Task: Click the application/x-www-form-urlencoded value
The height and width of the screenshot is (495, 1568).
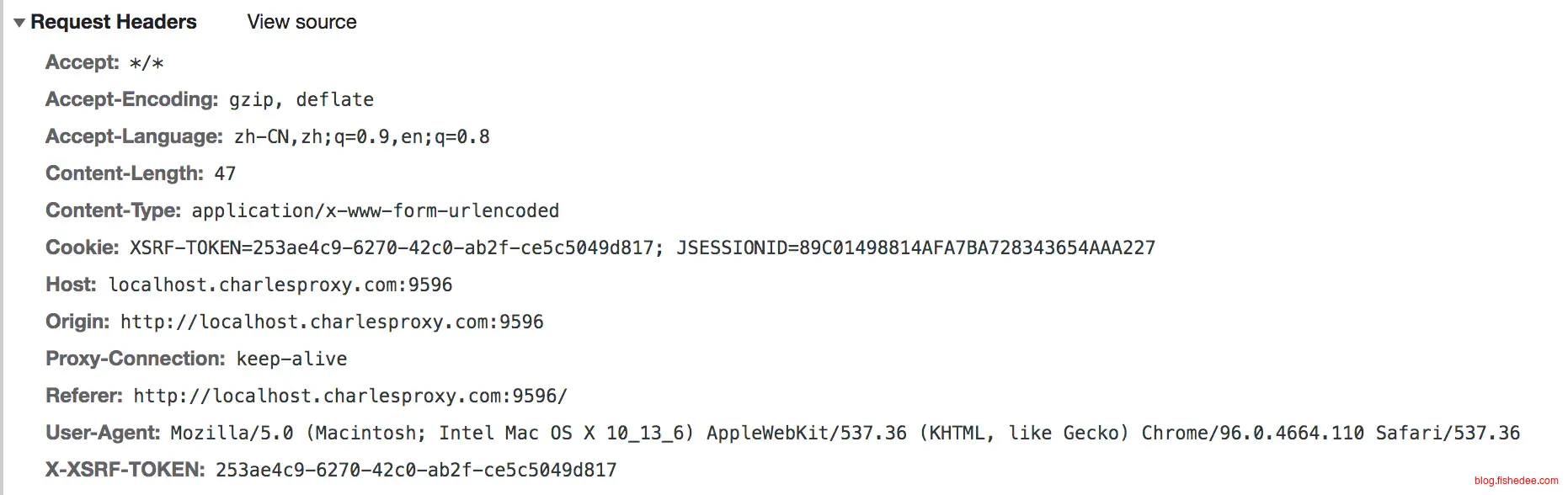Action: click(x=376, y=210)
